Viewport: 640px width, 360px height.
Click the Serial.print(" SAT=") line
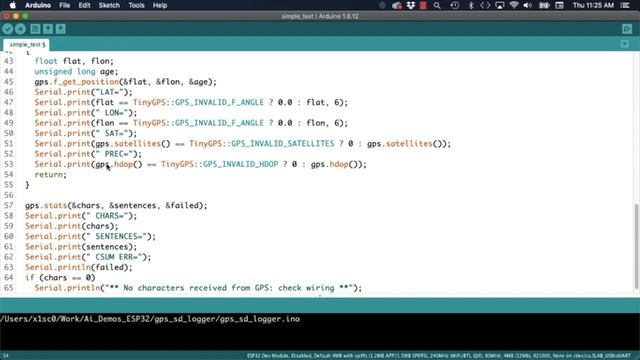coord(86,133)
